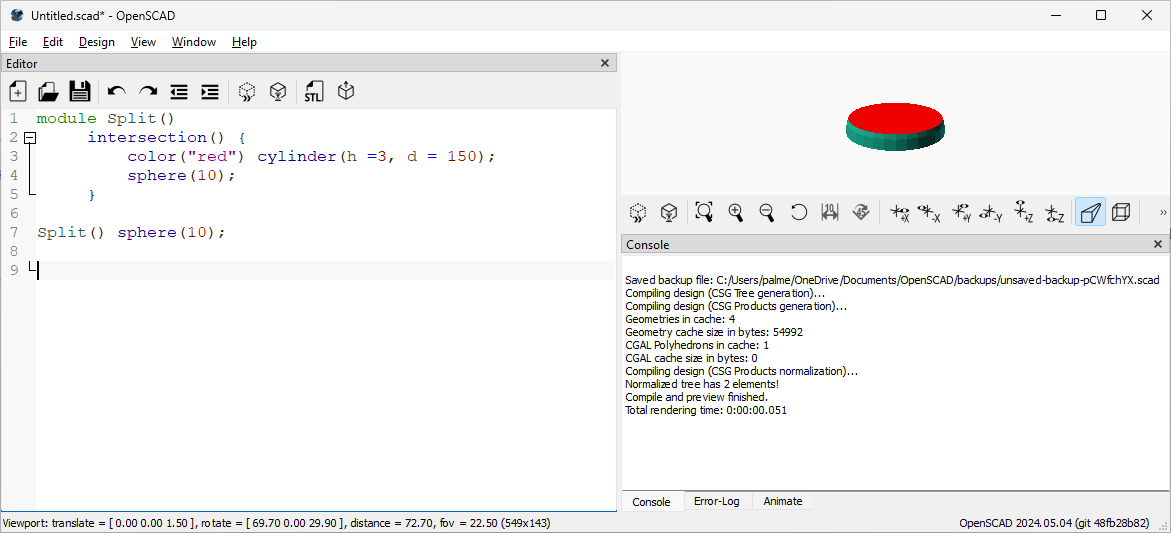
Task: Switch to Orthogonal projection view
Action: point(1122,212)
